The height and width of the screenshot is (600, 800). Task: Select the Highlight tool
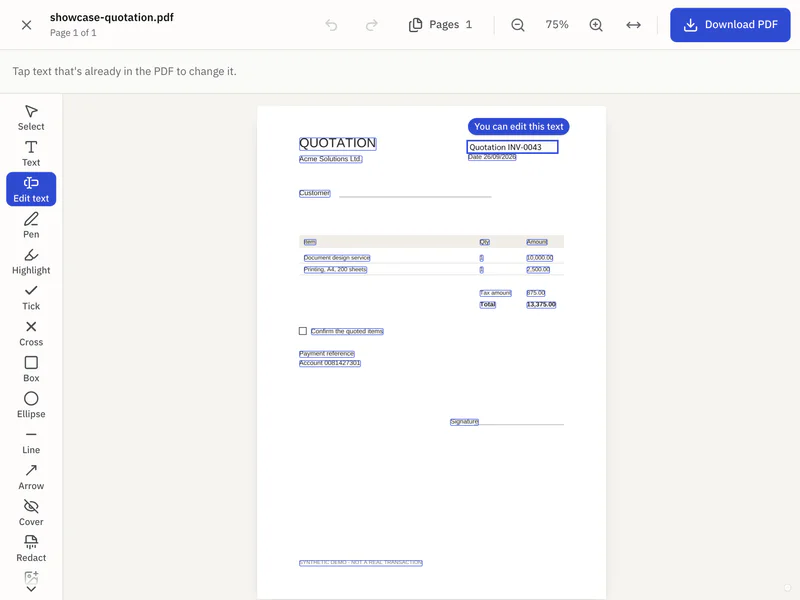[x=31, y=261]
